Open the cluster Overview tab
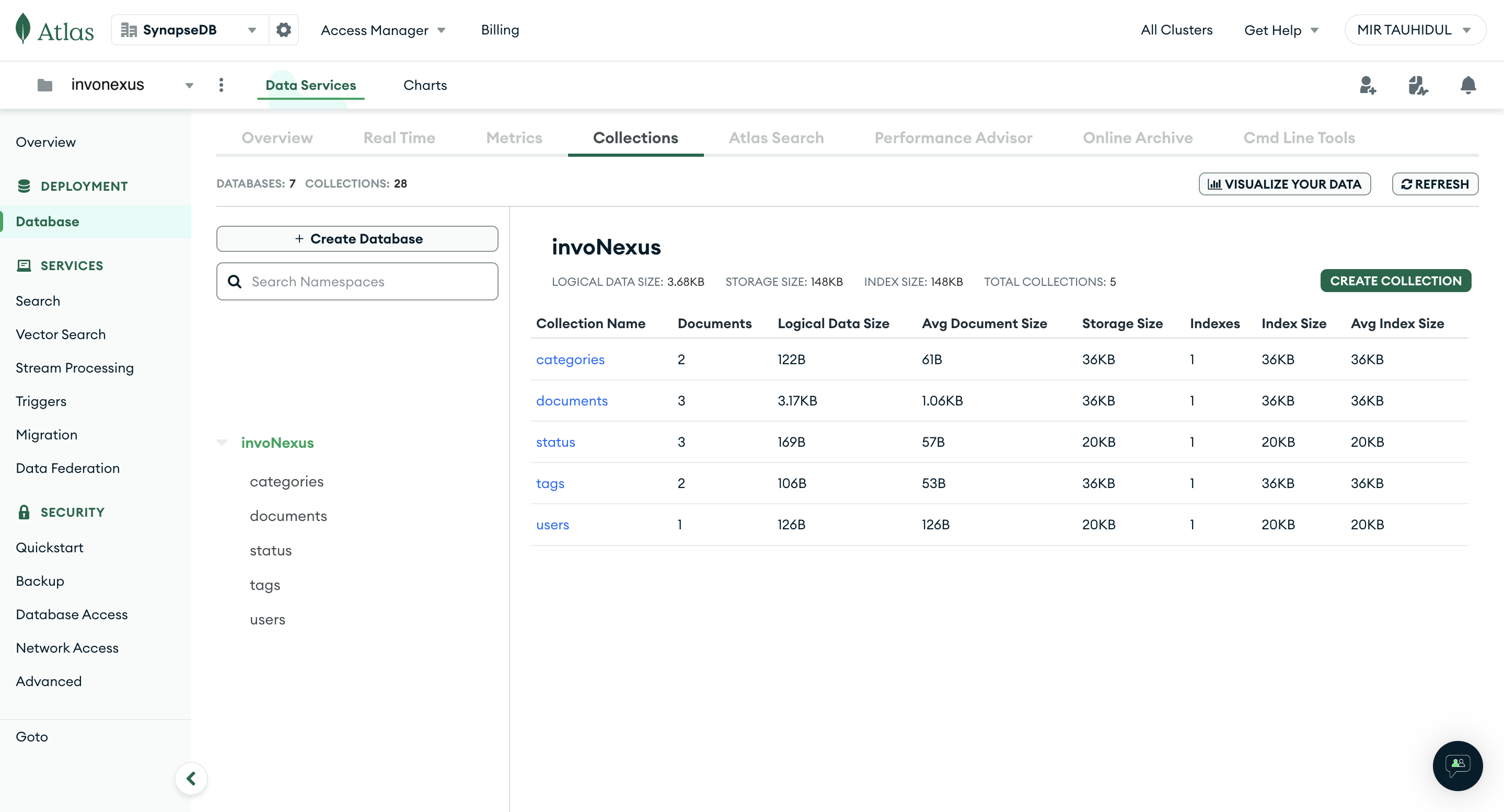Screen dimensions: 1504x812 click(277, 138)
